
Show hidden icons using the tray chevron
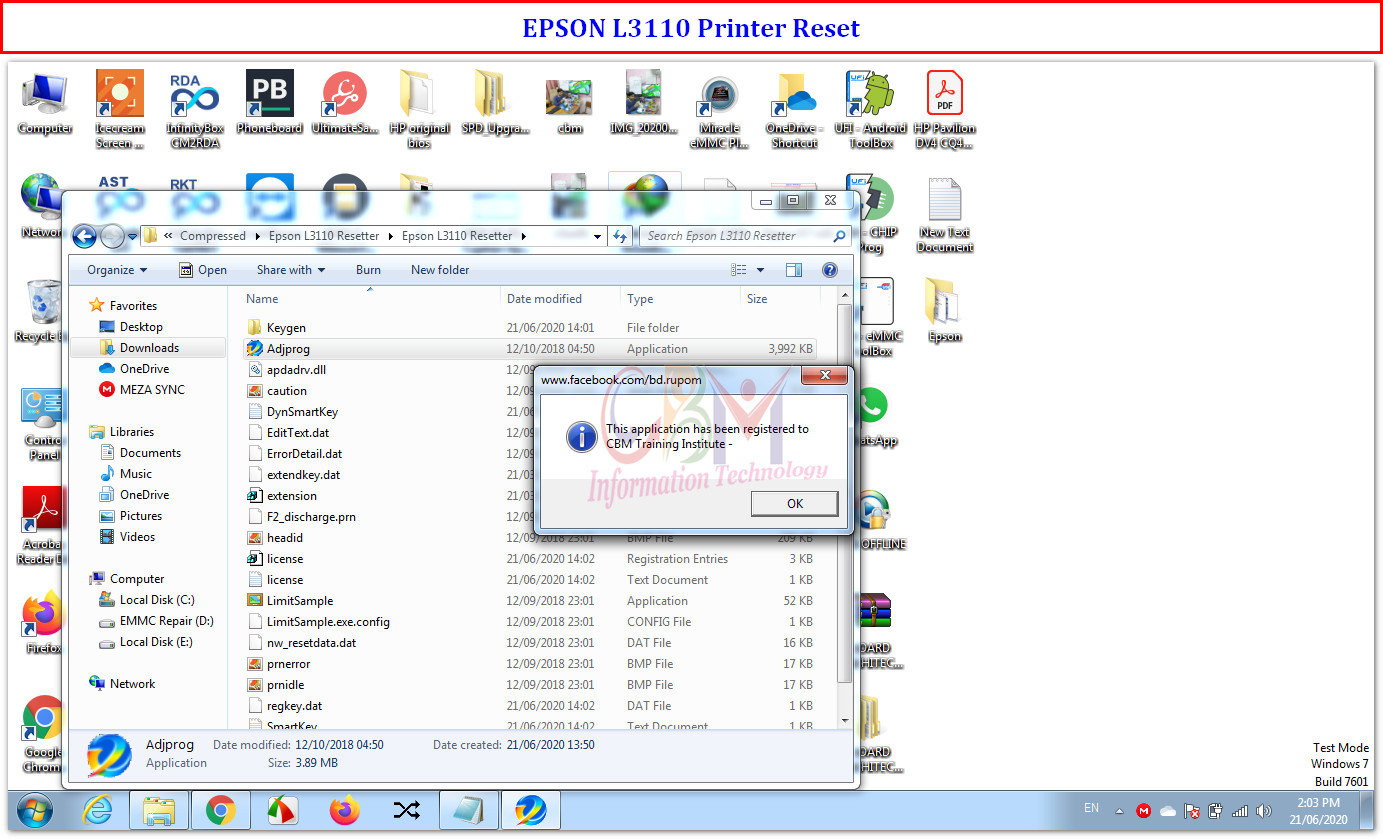click(1118, 810)
